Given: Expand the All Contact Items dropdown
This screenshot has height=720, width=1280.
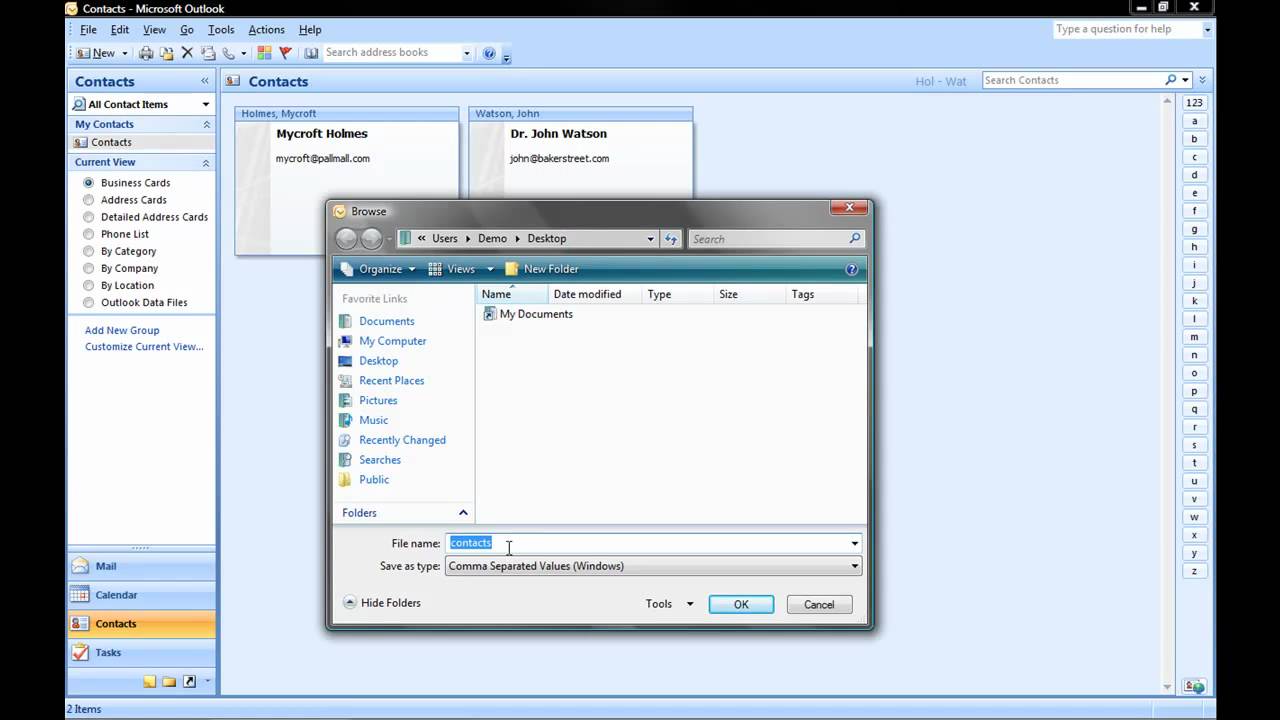Looking at the screenshot, I should (x=206, y=104).
